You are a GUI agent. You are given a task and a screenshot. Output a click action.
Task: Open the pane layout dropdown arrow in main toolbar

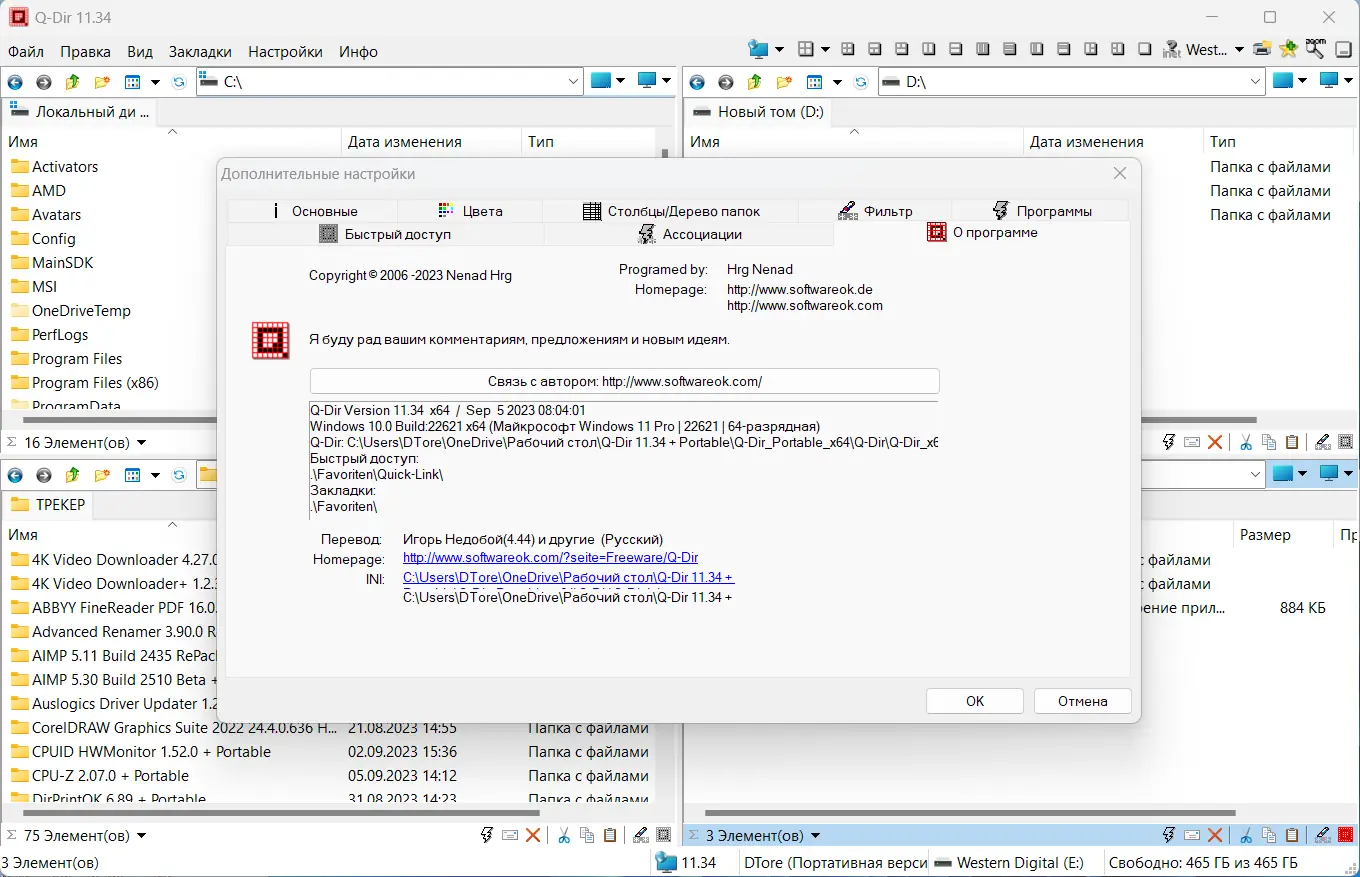(x=825, y=49)
